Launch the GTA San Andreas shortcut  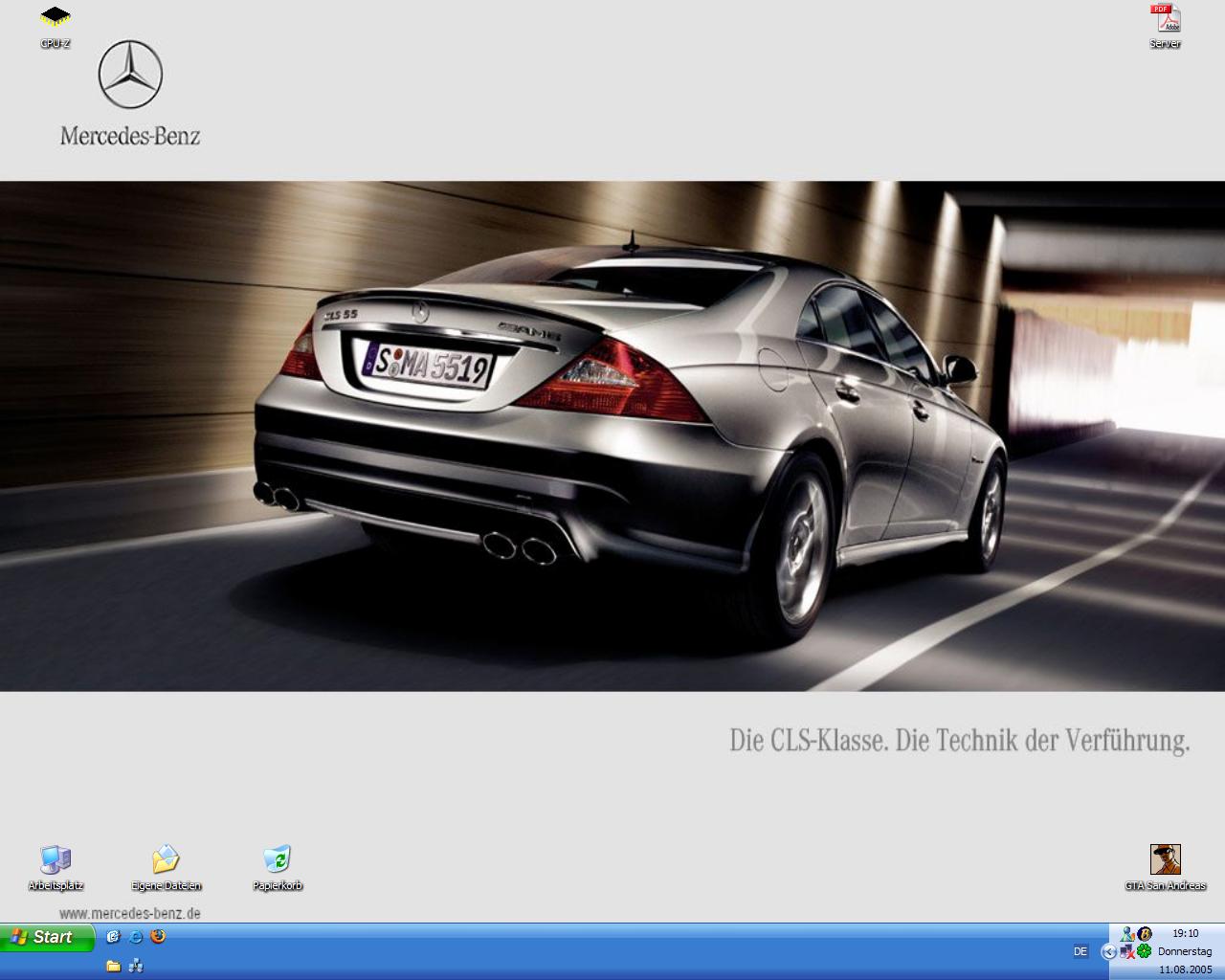(x=1165, y=869)
